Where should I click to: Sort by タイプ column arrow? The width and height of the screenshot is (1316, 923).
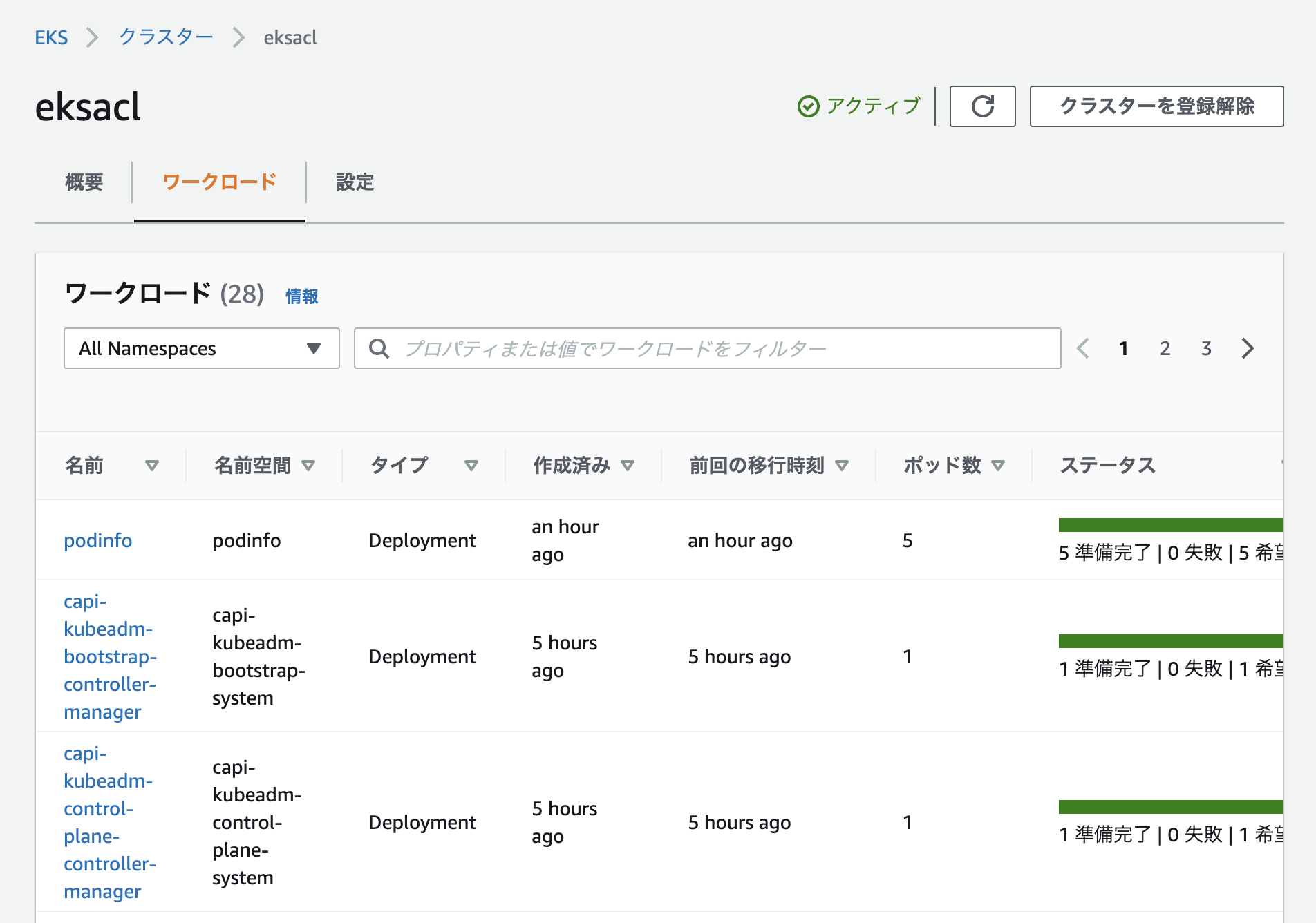(x=471, y=466)
